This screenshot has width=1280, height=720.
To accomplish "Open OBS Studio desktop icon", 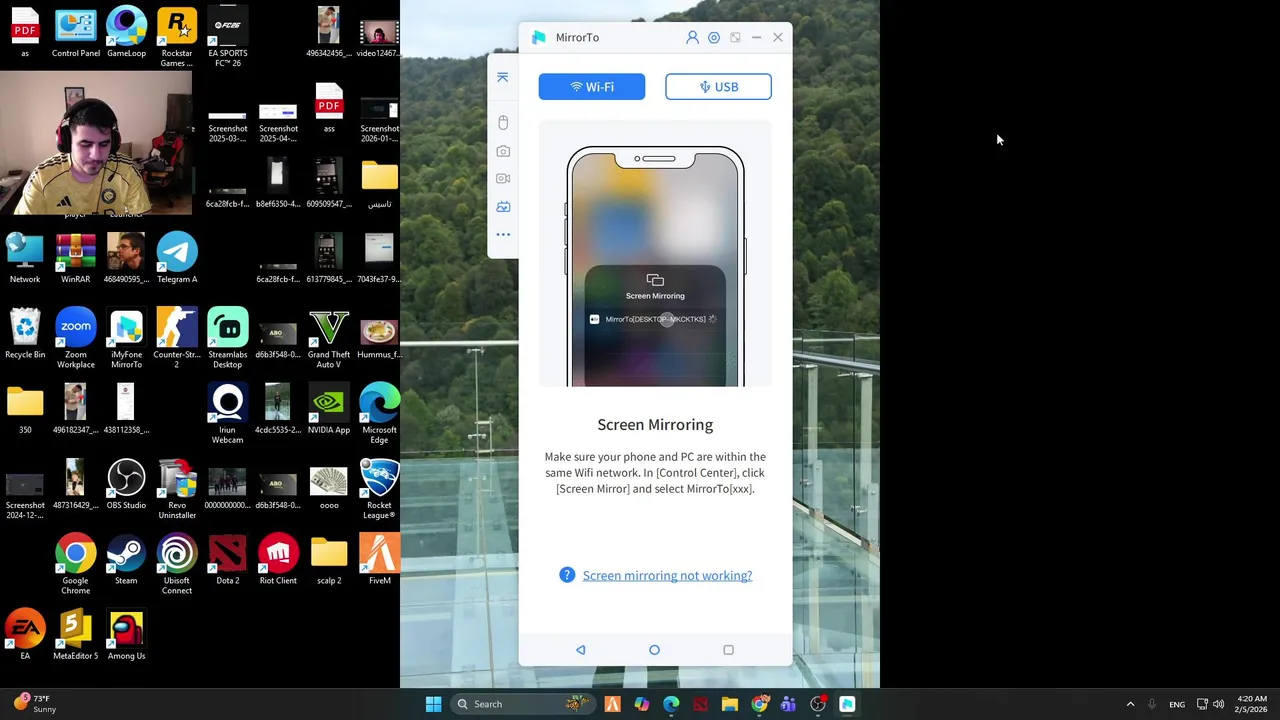I will click(126, 485).
